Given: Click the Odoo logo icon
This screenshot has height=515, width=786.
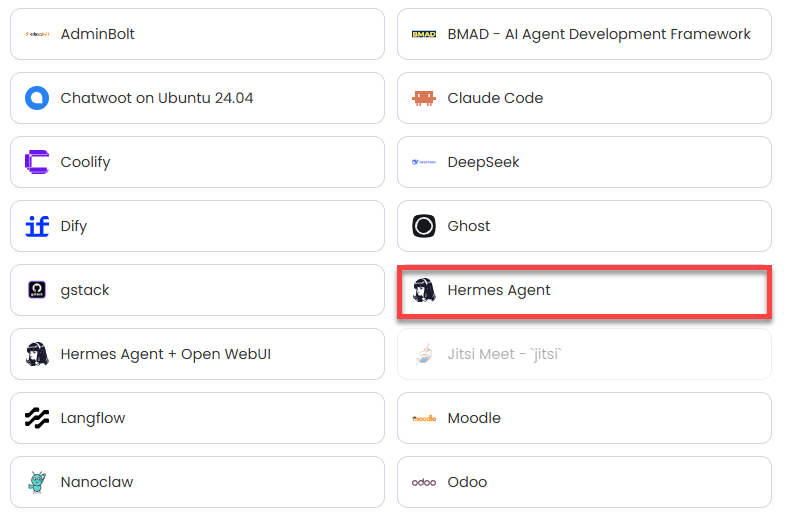Looking at the screenshot, I should pyautogui.click(x=424, y=482).
